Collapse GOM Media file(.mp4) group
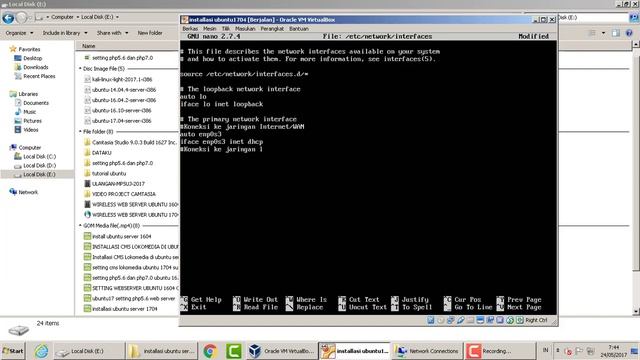Image resolution: width=640 pixels, height=360 pixels. click(x=80, y=225)
